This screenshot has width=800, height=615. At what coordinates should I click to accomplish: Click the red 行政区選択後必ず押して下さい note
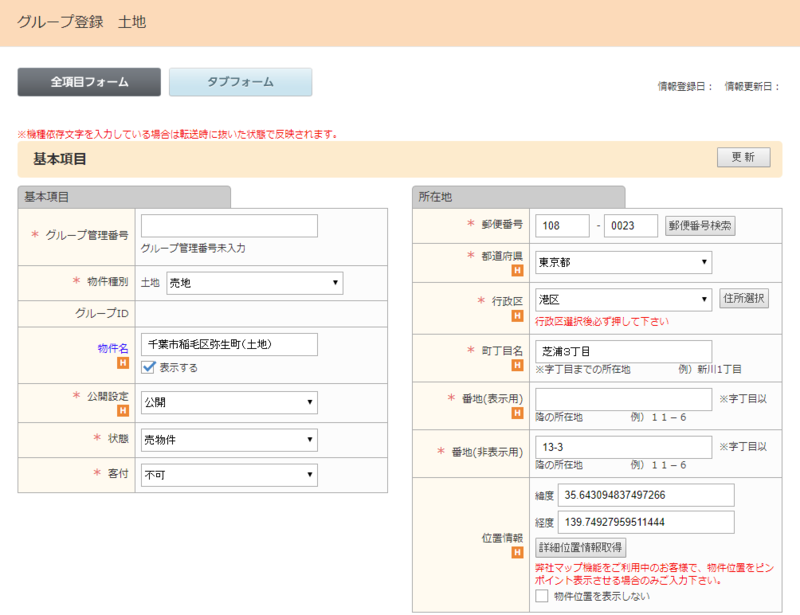pos(602,322)
